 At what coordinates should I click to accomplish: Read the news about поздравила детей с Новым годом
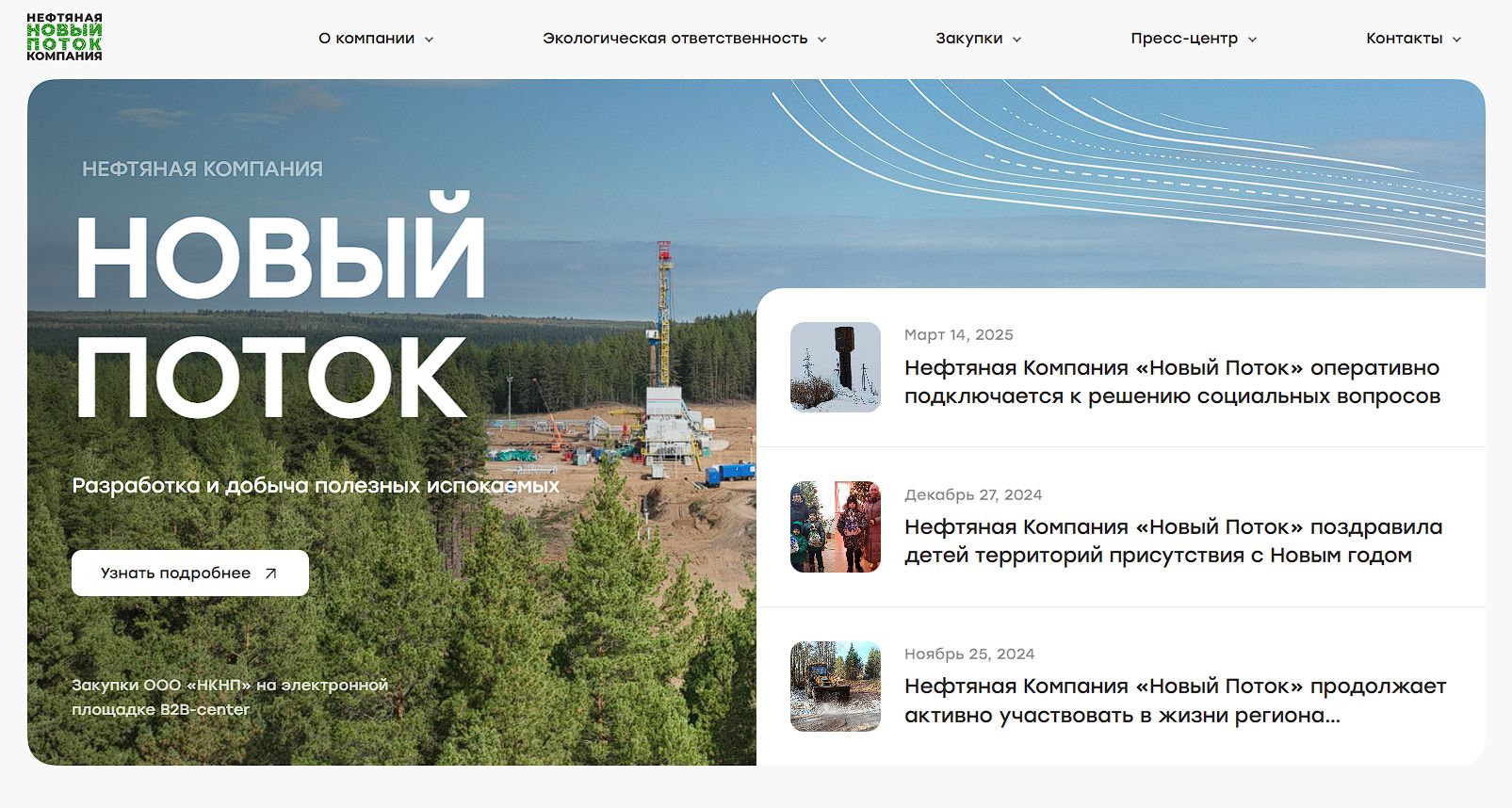click(1173, 541)
